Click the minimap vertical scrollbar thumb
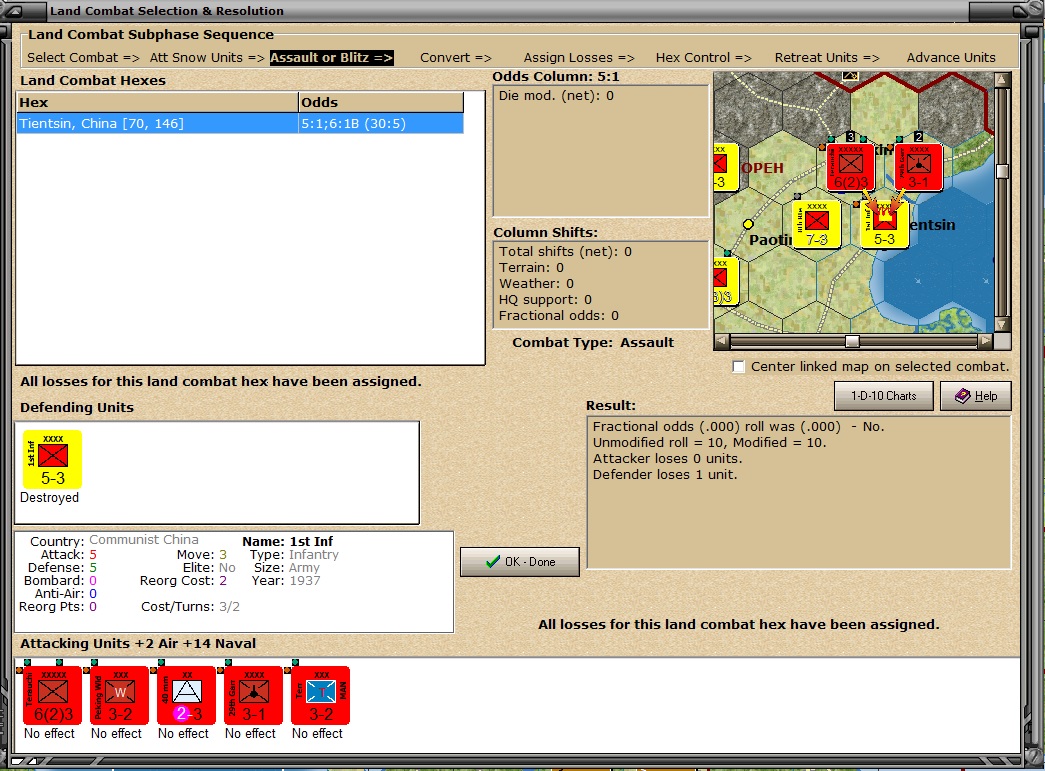Image resolution: width=1045 pixels, height=771 pixels. coord(1002,171)
